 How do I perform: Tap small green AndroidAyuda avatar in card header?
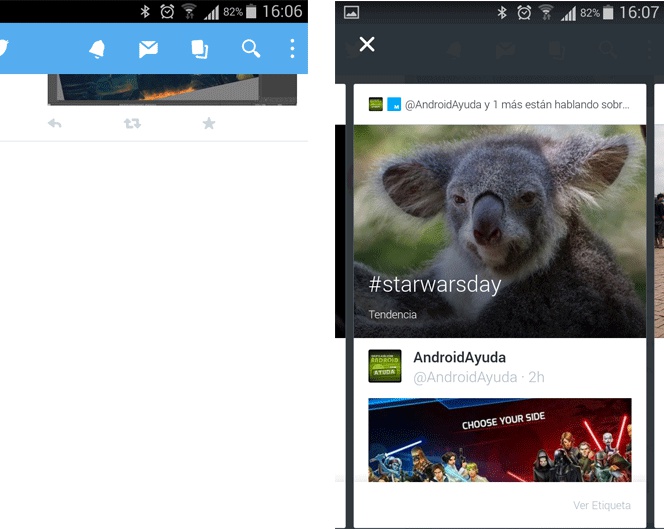(x=376, y=104)
